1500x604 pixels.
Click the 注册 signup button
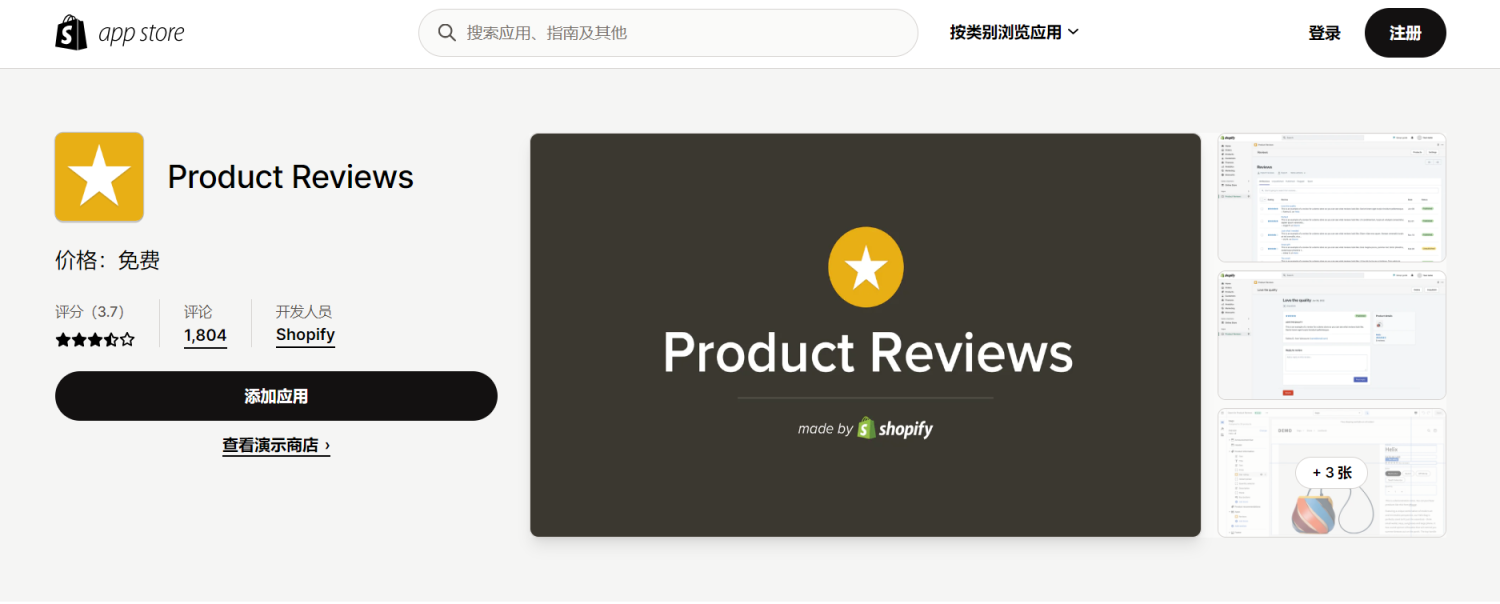[x=1404, y=32]
